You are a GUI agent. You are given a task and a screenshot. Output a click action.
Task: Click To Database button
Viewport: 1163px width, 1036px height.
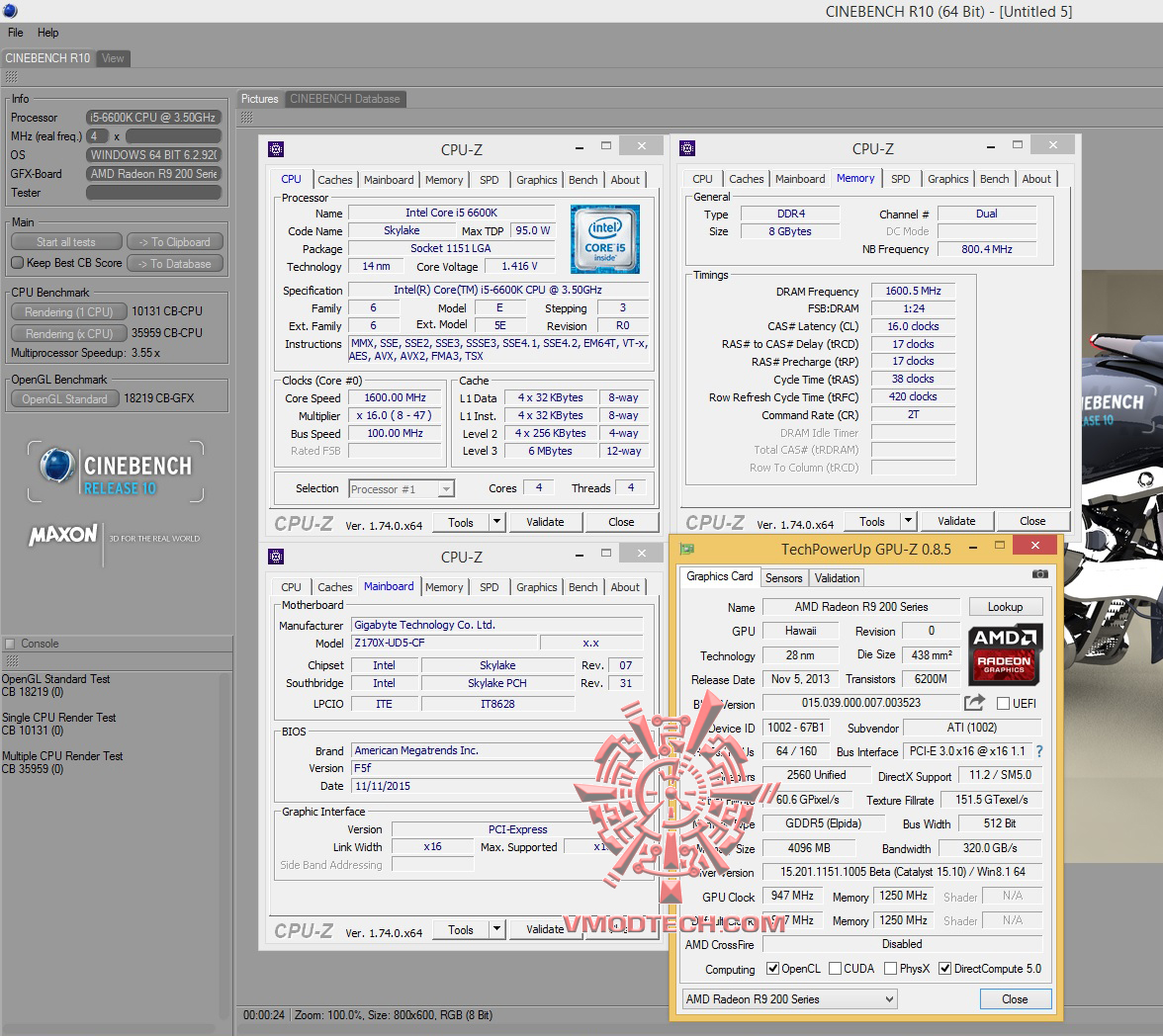click(x=174, y=263)
